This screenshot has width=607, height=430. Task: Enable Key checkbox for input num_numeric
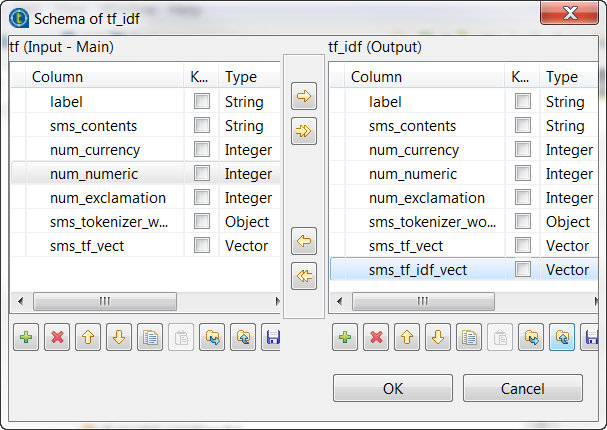coord(202,173)
